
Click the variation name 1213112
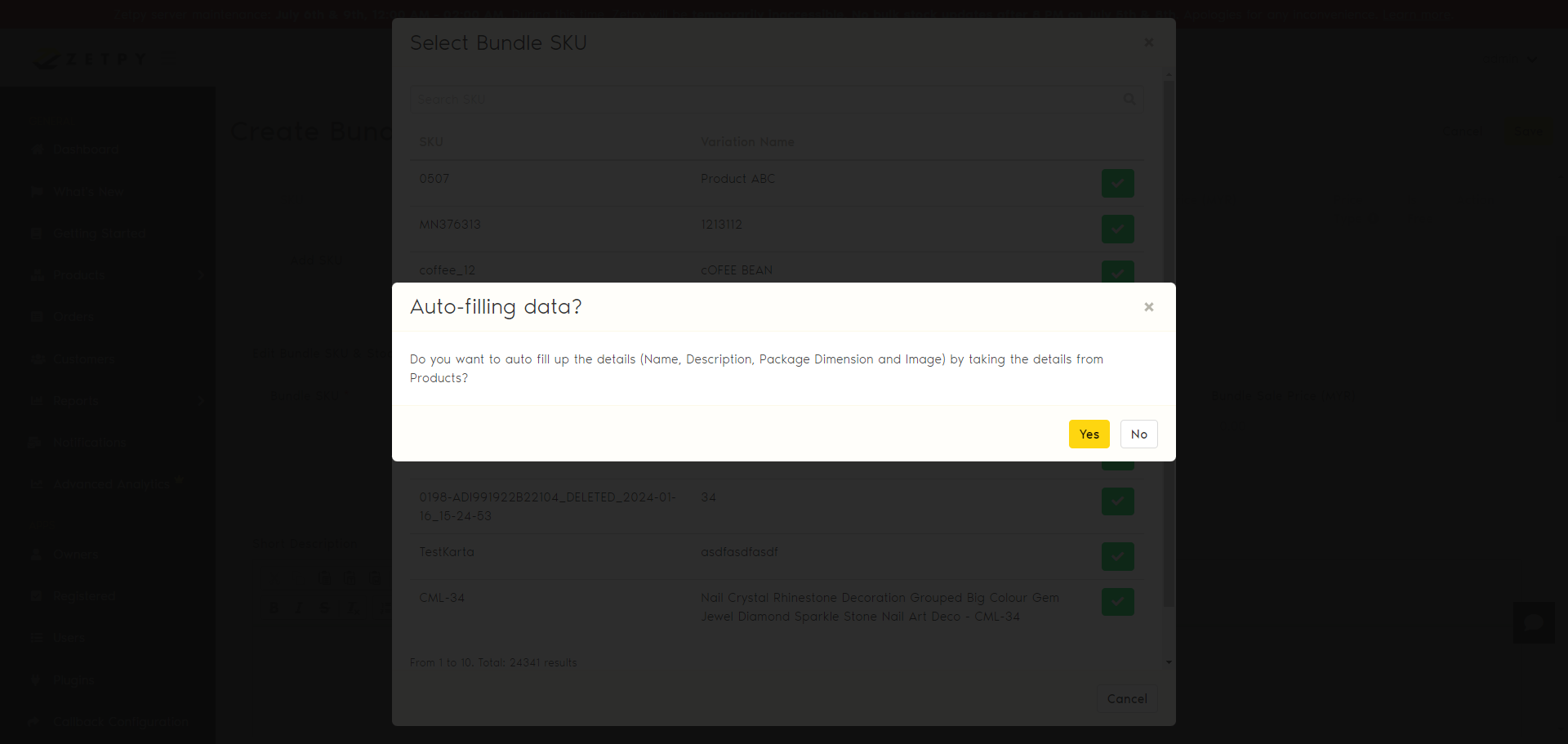pyautogui.click(x=721, y=224)
